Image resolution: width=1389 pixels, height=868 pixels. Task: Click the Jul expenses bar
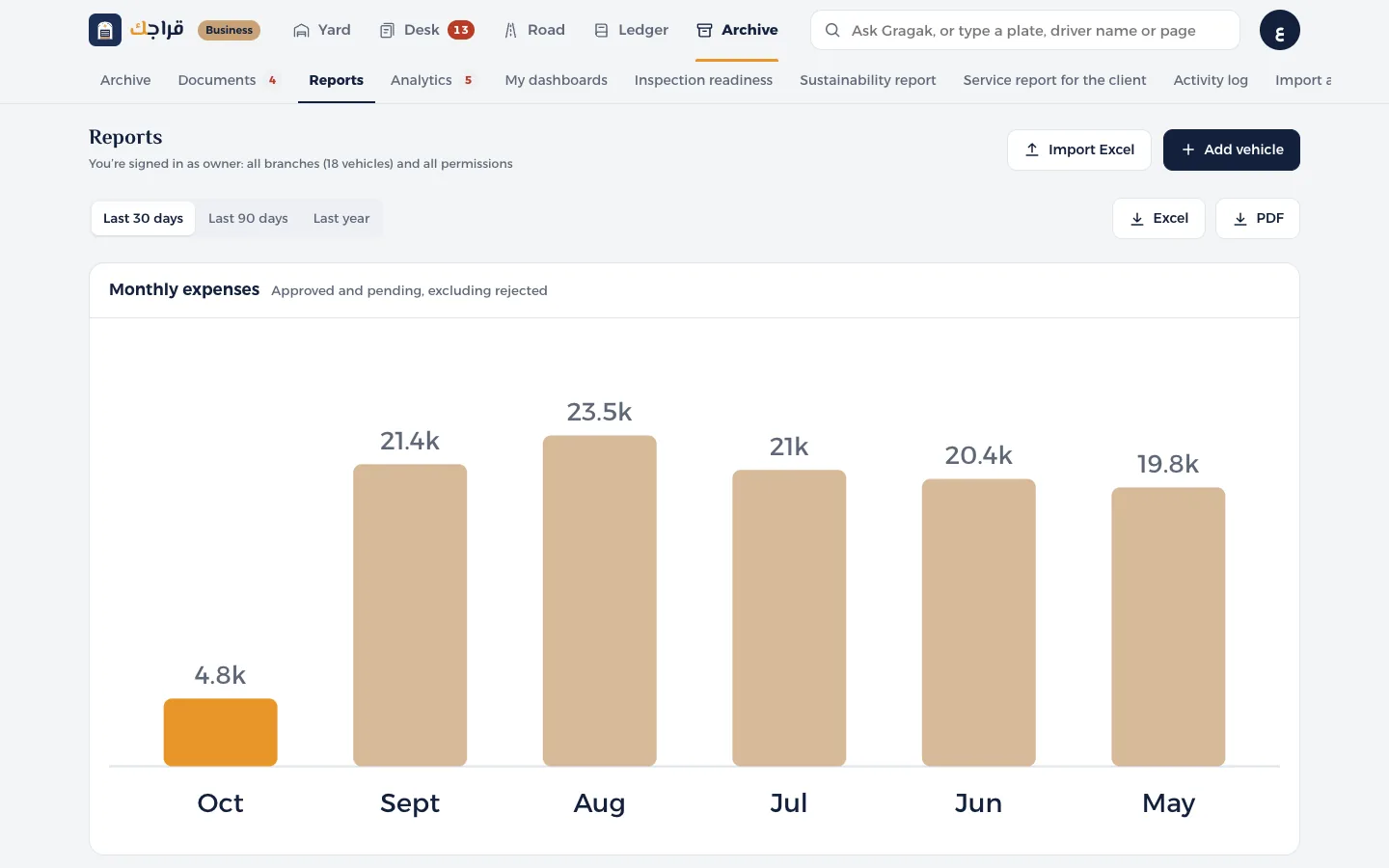789,618
